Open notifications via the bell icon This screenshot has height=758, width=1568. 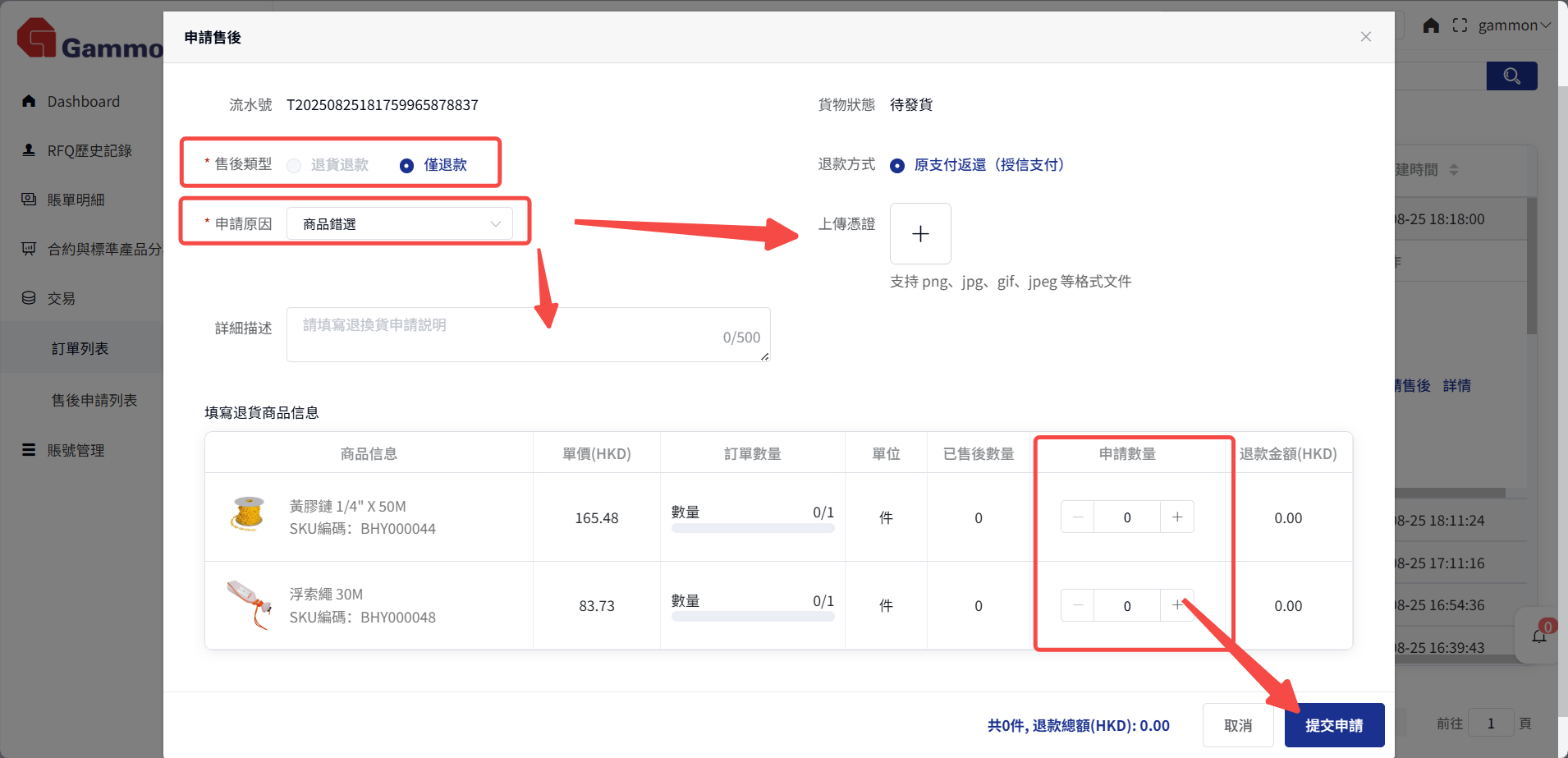coord(1539,636)
